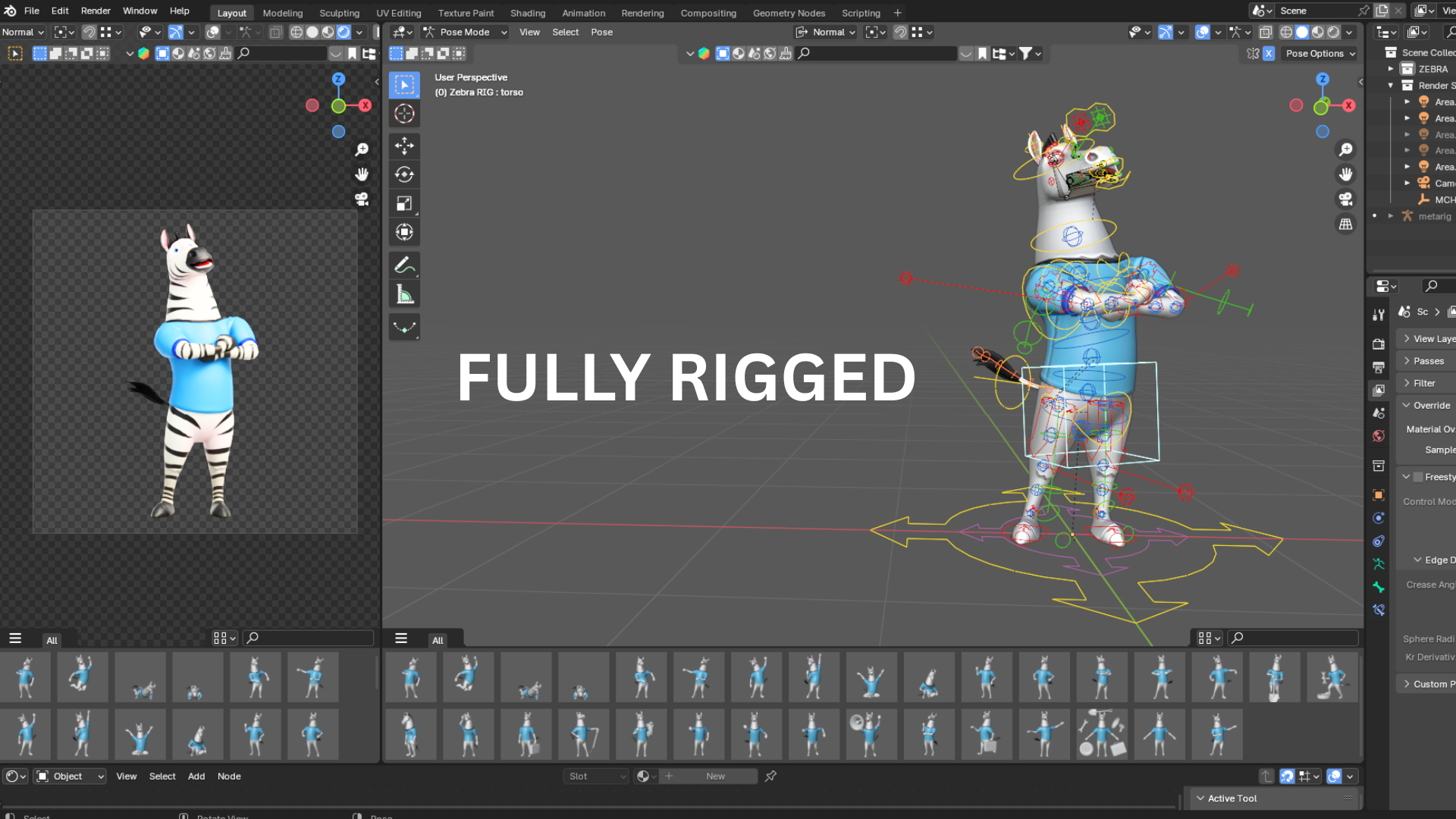Select the first pose thumbnail in asset shelf

[411, 677]
